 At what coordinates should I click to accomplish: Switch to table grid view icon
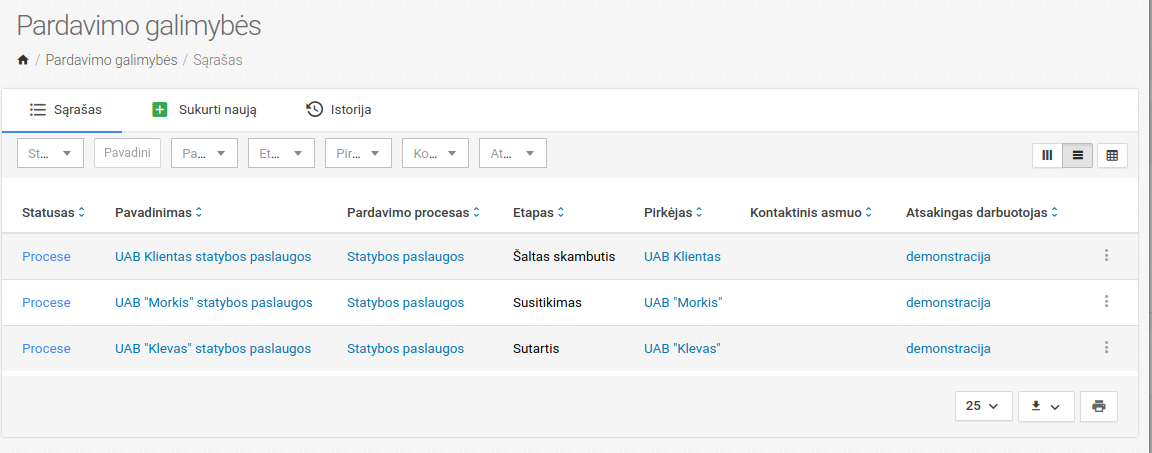coord(1112,155)
